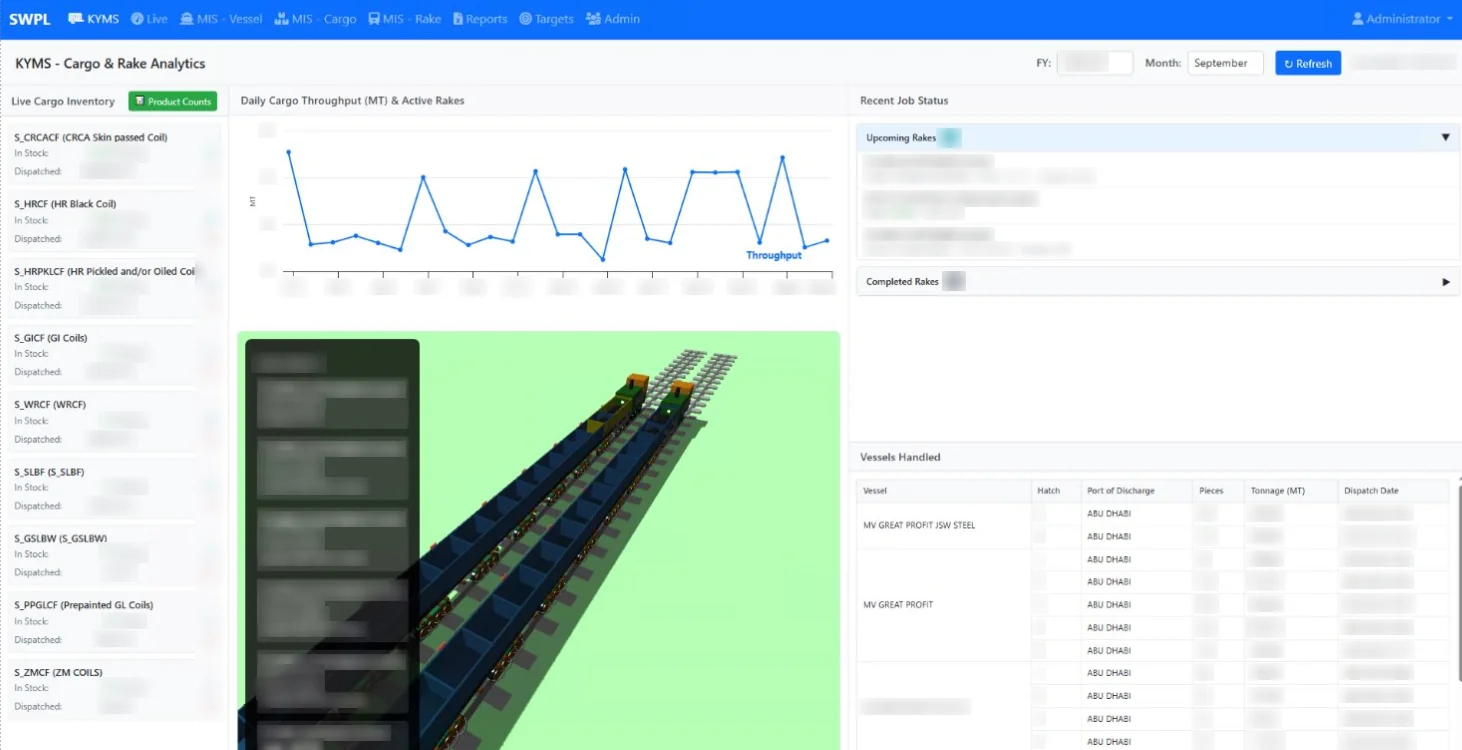Open the KYMS navigation item

pos(93,19)
